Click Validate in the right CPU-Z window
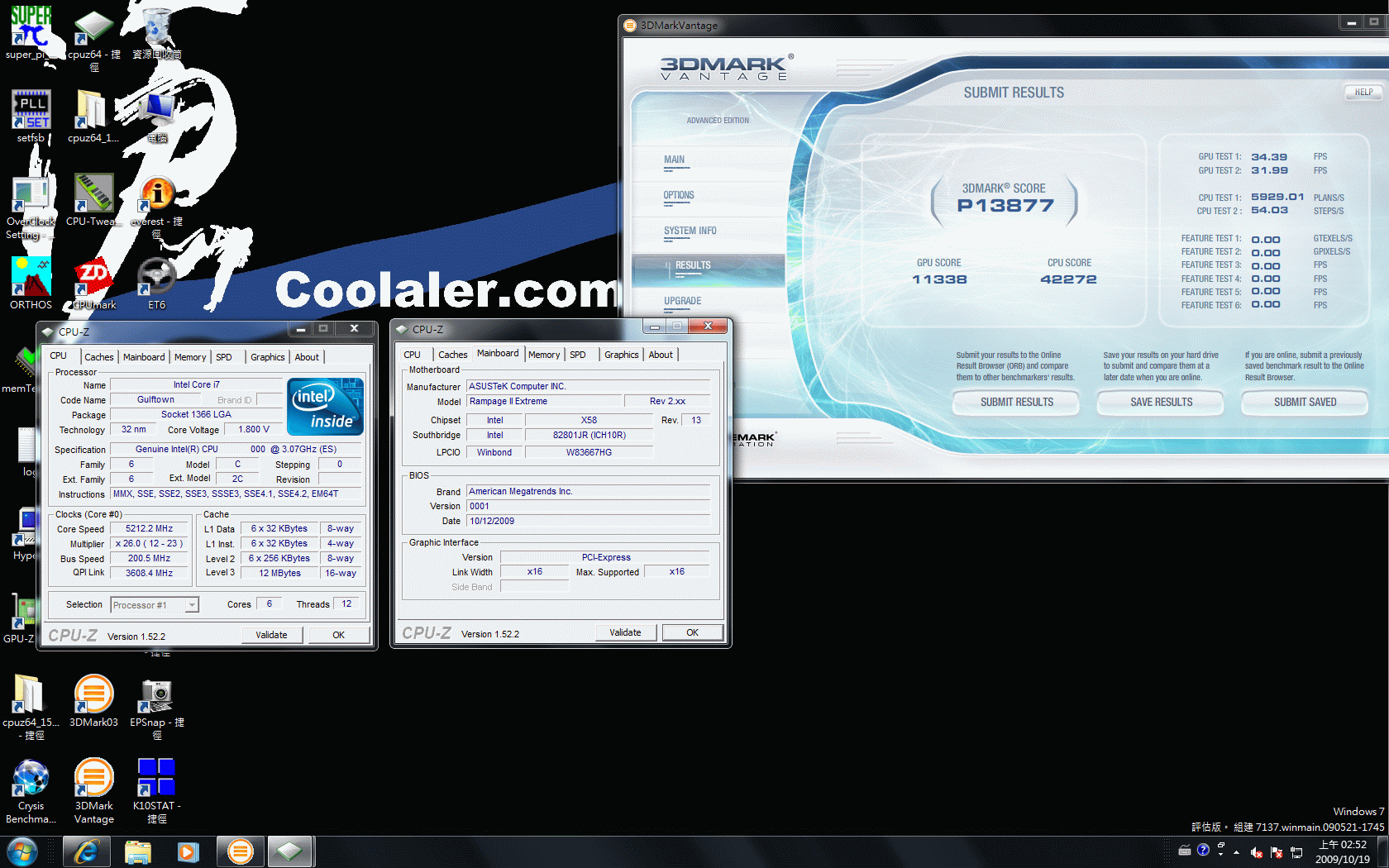Viewport: 1389px width, 868px height. [x=625, y=632]
